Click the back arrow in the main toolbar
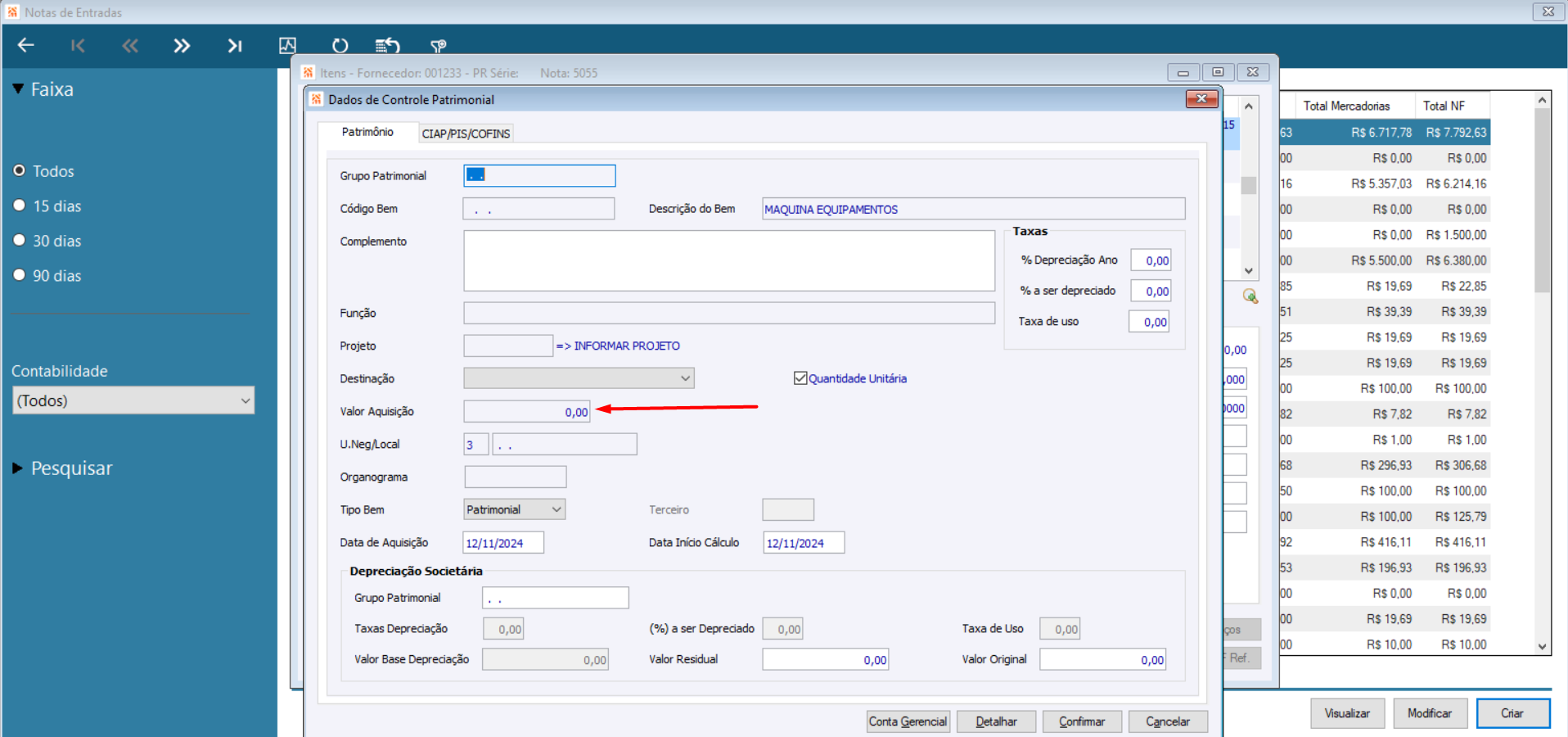Image resolution: width=1568 pixels, height=737 pixels. tap(26, 45)
